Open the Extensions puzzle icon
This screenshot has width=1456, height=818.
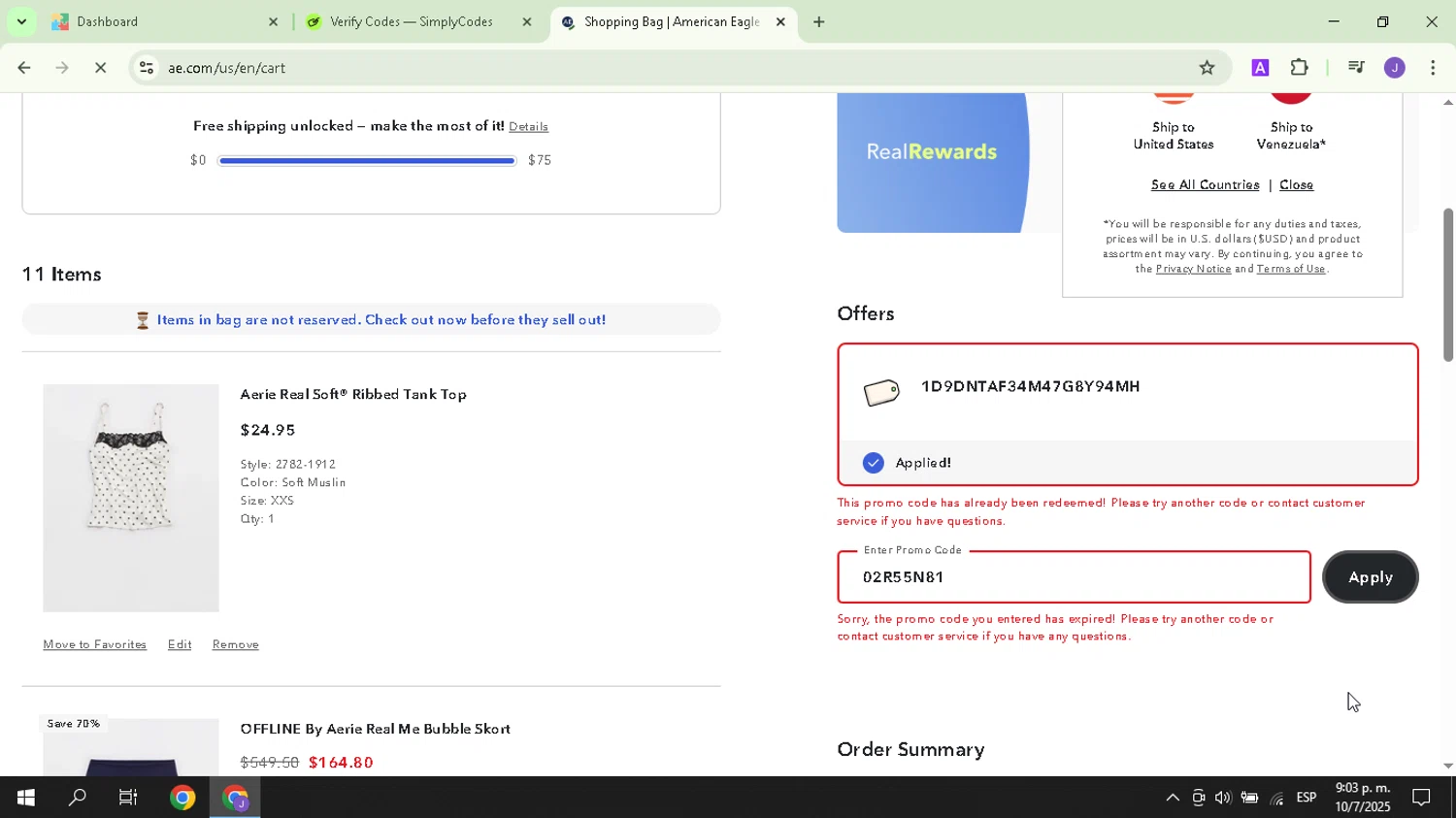click(1300, 68)
